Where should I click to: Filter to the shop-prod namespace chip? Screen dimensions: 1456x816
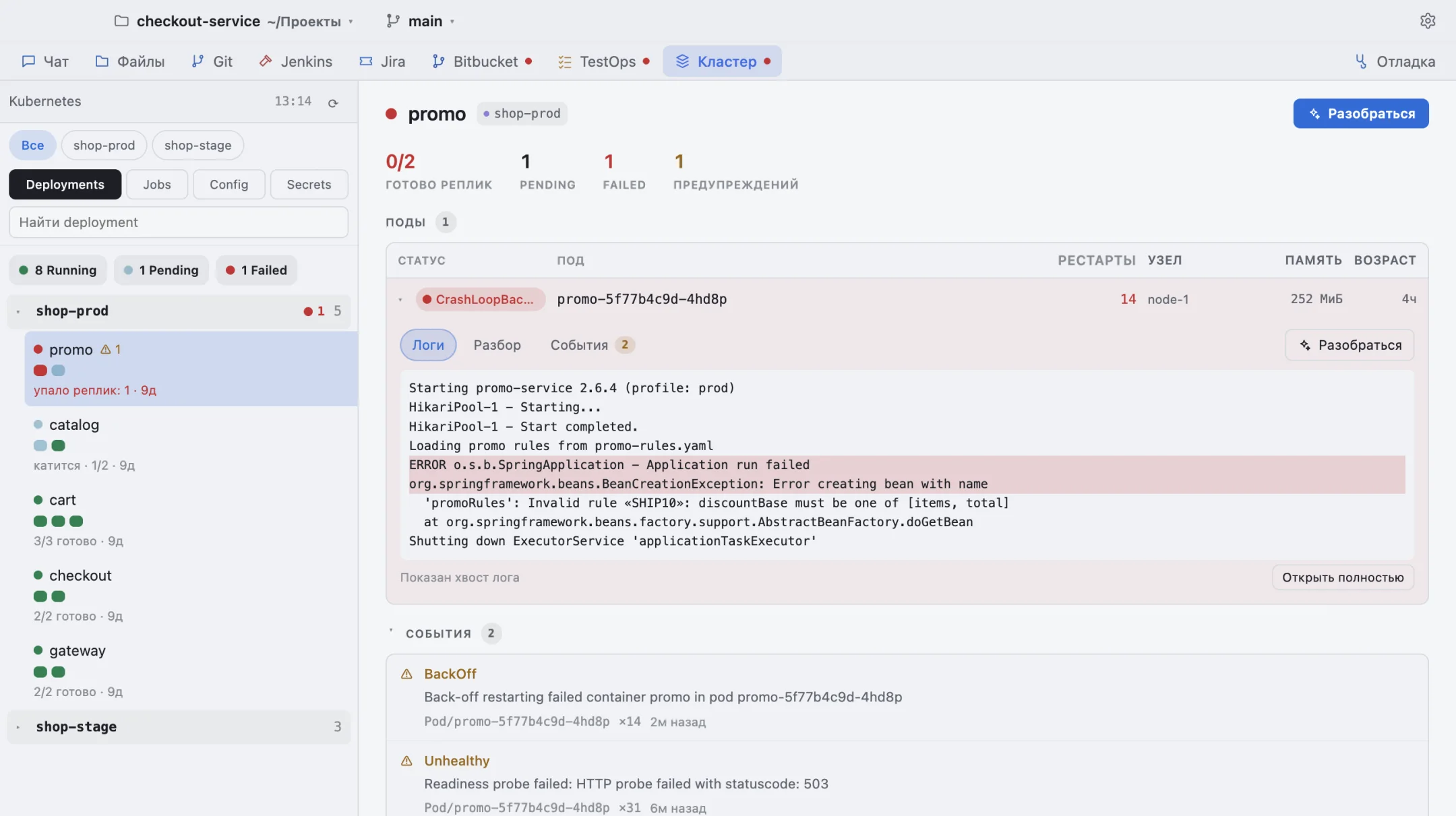104,145
